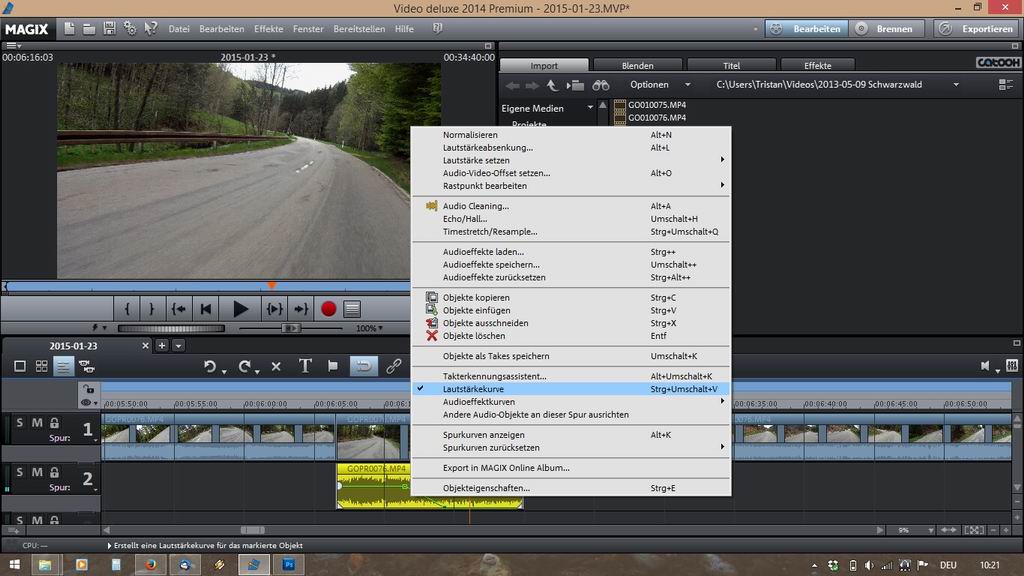Select the title text tool in timeline toolbar
1024x576 pixels.
coord(306,366)
